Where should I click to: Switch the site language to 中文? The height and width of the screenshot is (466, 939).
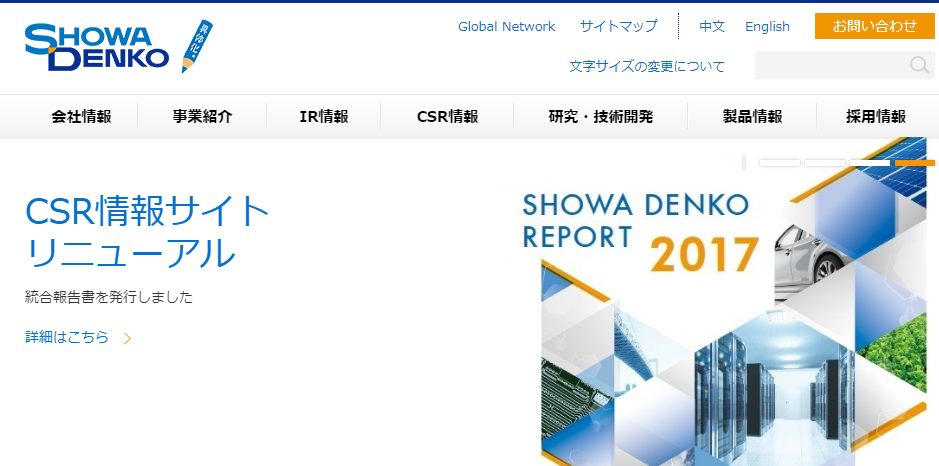click(x=712, y=26)
